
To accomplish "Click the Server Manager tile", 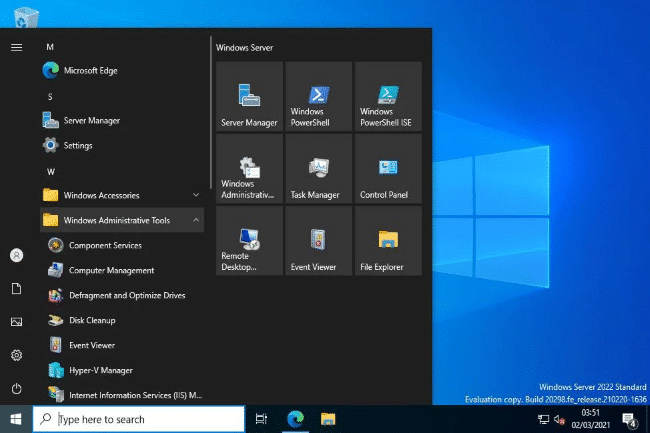I will (x=249, y=96).
